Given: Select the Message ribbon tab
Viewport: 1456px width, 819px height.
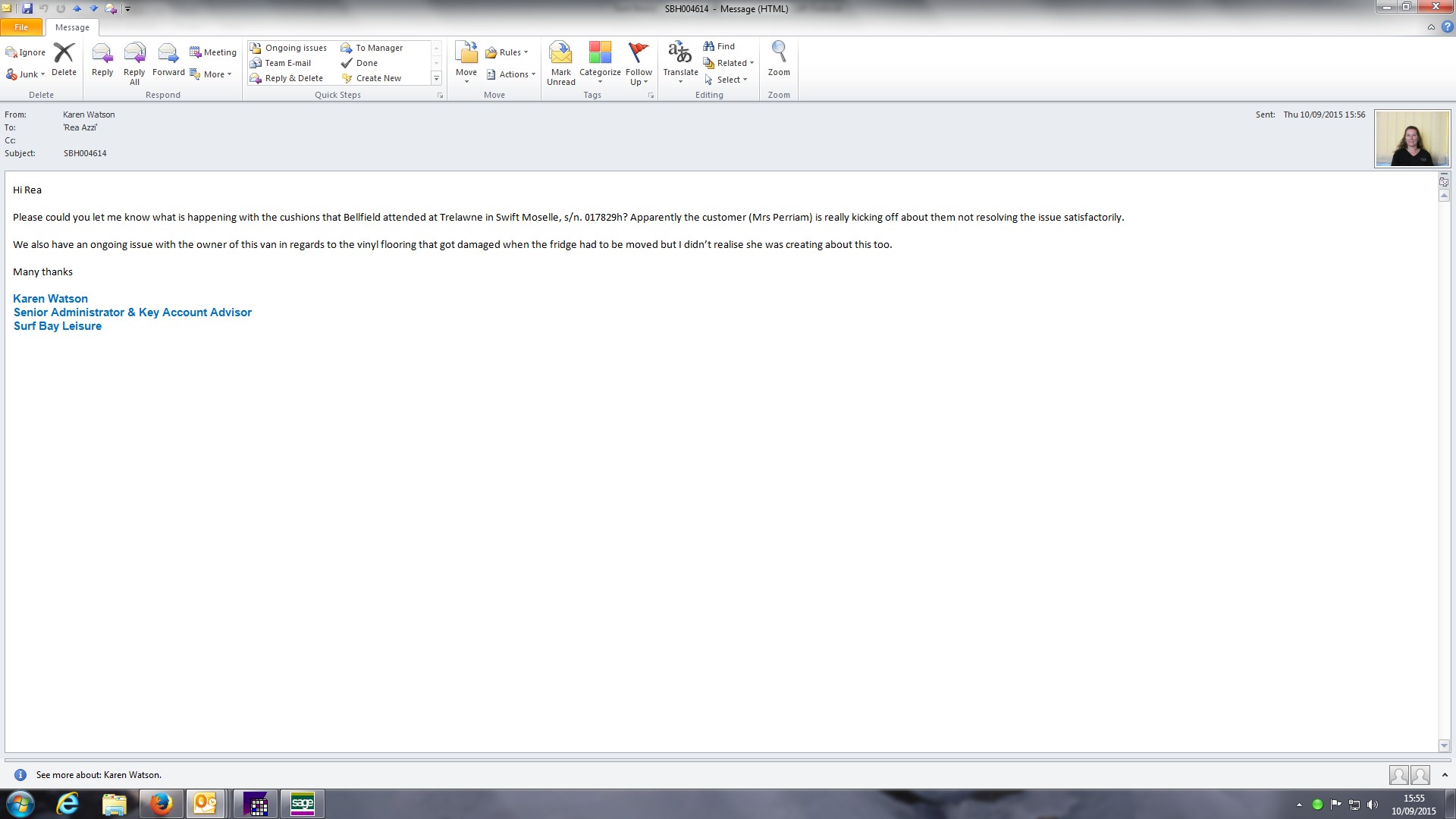Looking at the screenshot, I should tap(72, 27).
